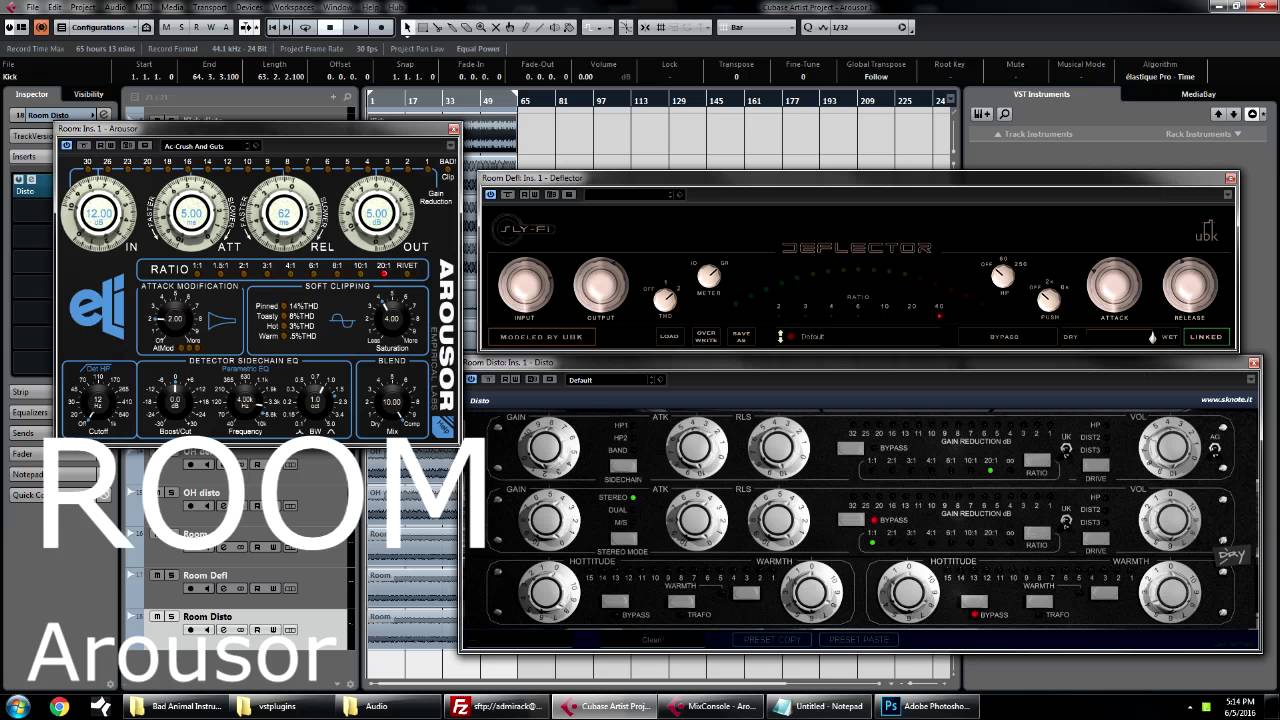Viewport: 1280px width, 720px height.
Task: Click the Disto PRESET COPY button
Action: pos(772,639)
